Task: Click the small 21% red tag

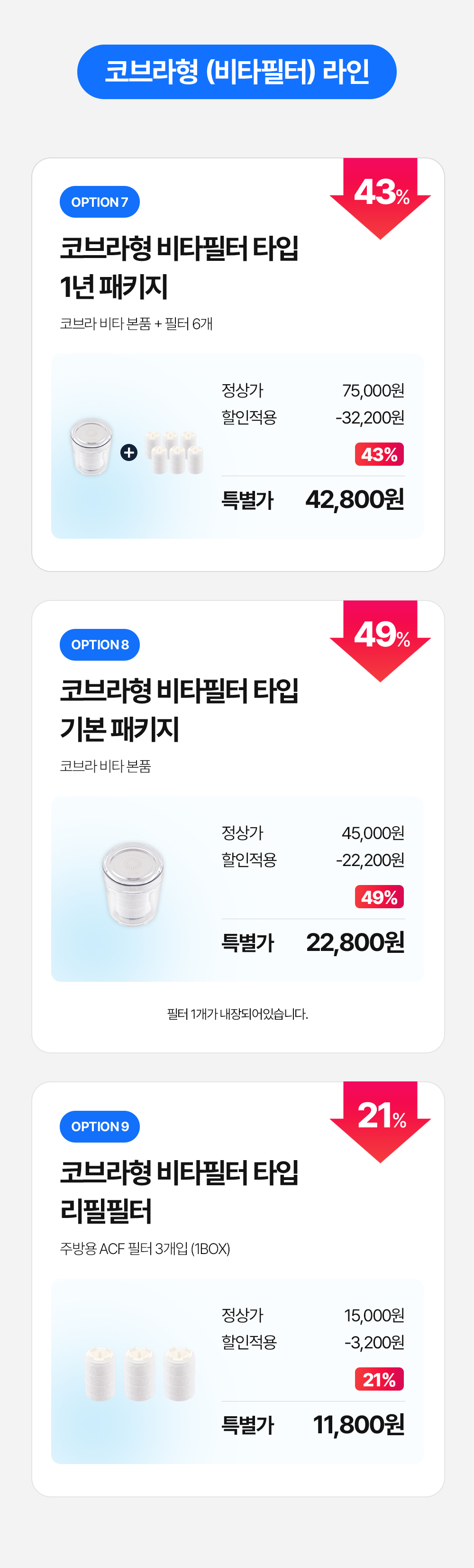Action: point(379,1379)
